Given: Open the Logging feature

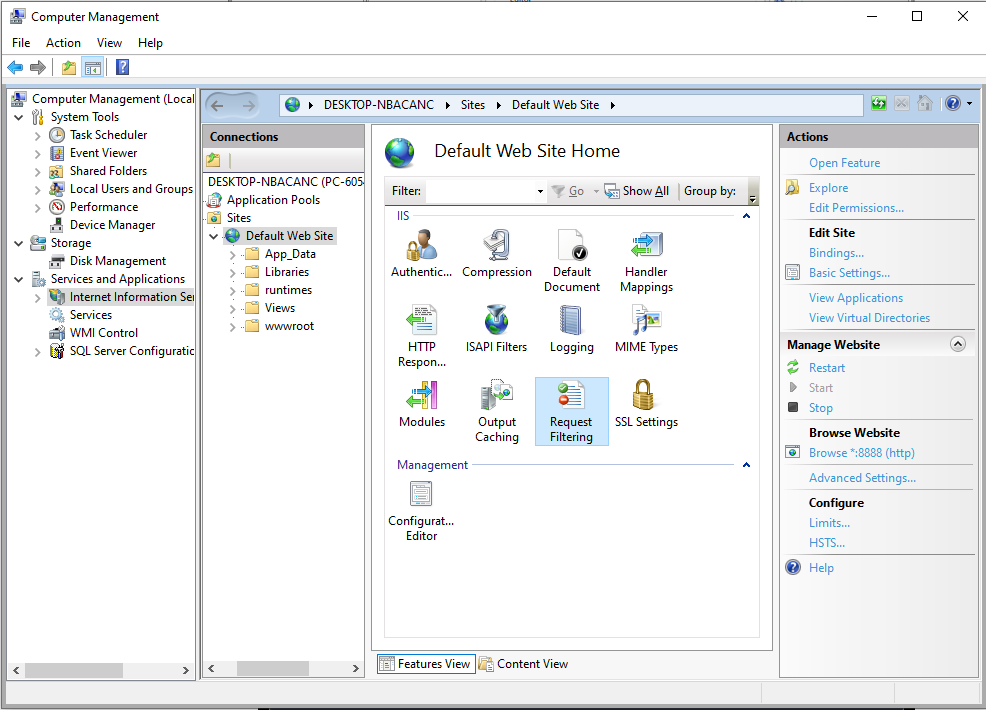Looking at the screenshot, I should (572, 328).
